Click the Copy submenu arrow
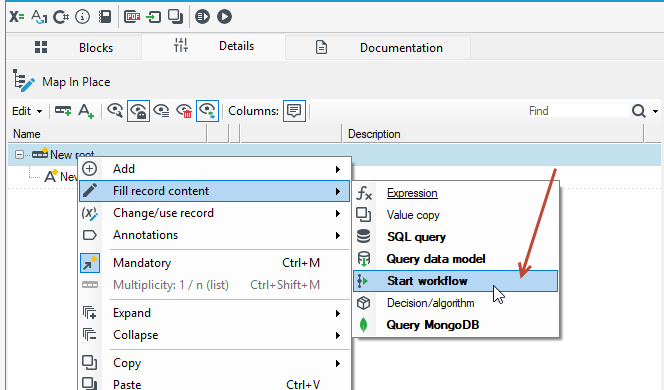Screen dimensions: 664x390 tap(338, 363)
